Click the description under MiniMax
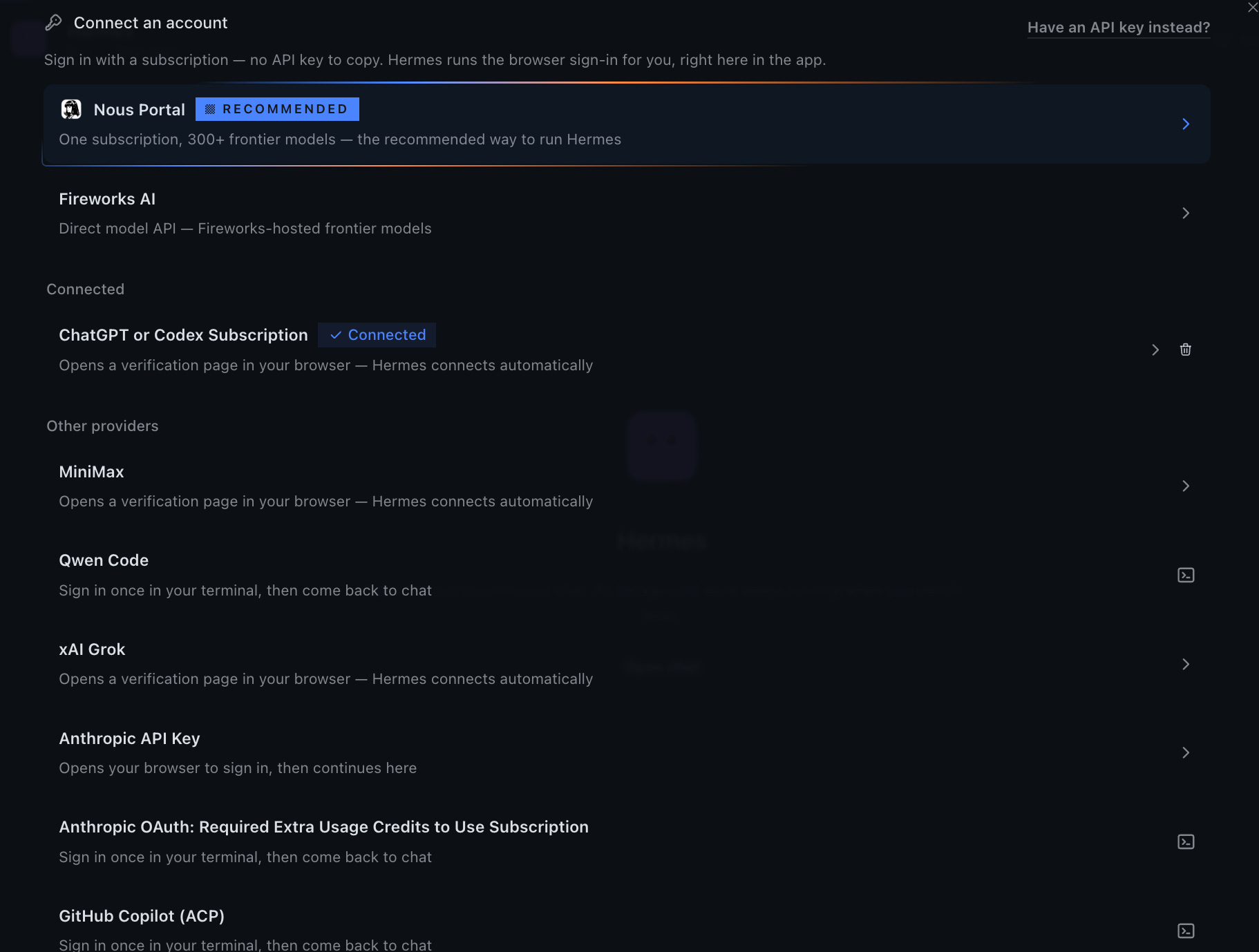 tap(326, 502)
